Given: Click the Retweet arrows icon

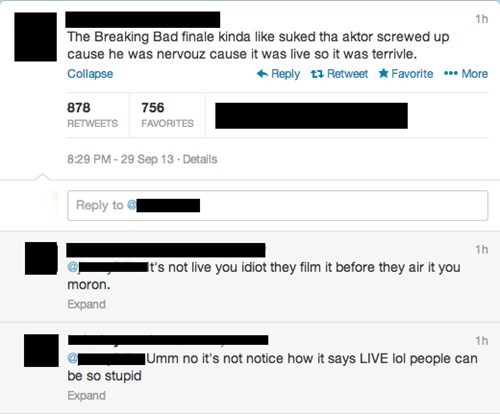Looking at the screenshot, I should click(x=317, y=74).
